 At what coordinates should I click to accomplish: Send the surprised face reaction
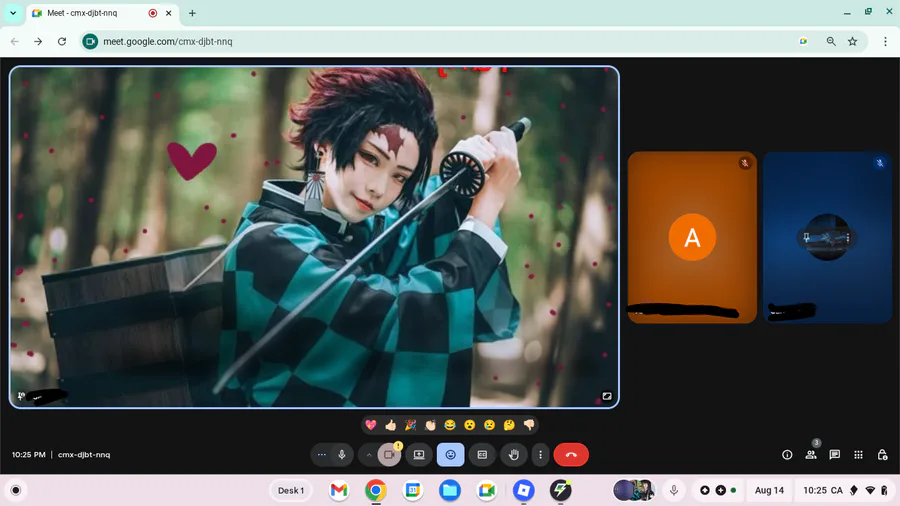(x=470, y=425)
